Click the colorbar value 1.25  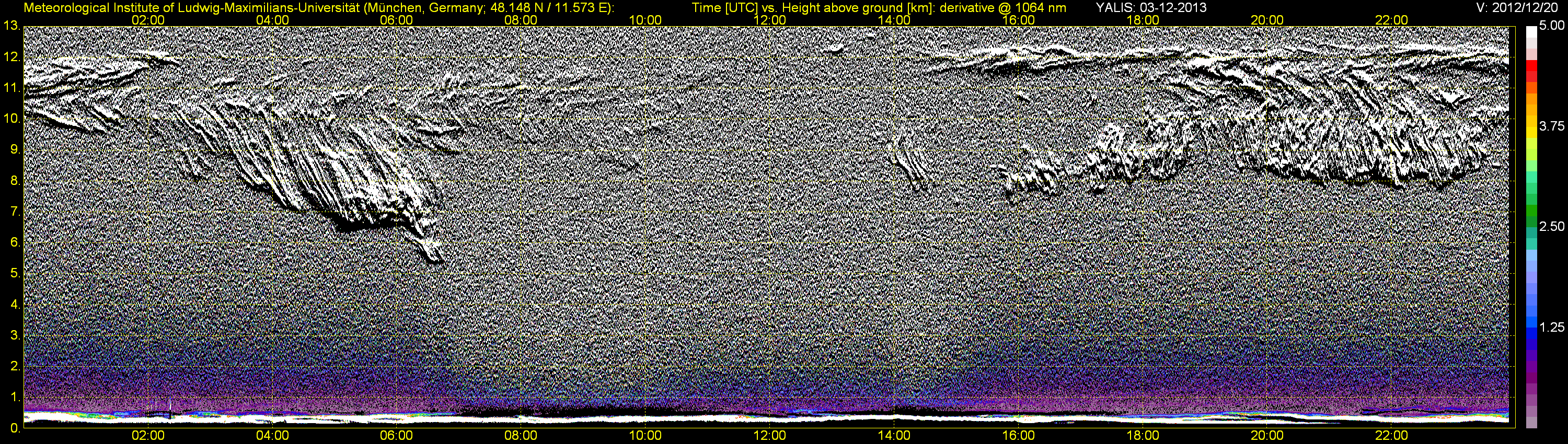[x=1552, y=327]
